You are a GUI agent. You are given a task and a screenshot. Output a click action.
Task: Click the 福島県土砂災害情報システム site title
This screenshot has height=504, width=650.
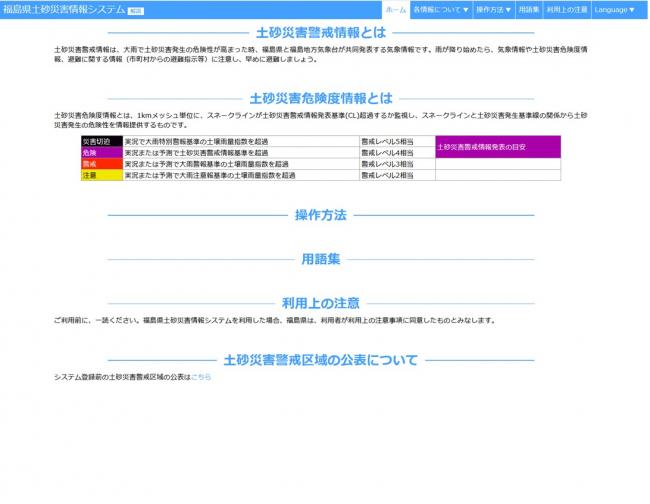(x=64, y=9)
